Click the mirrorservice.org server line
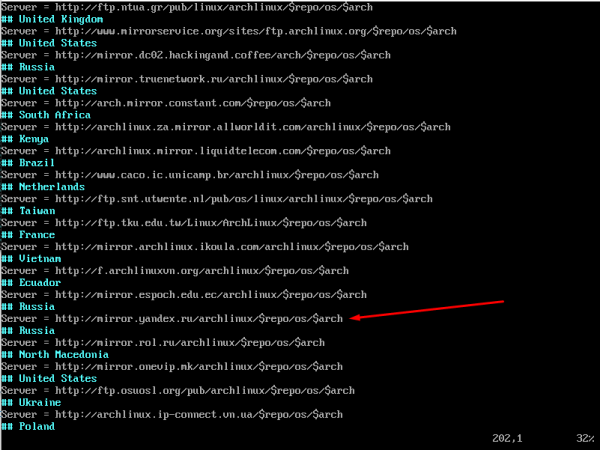The height and width of the screenshot is (450, 600). (x=229, y=31)
